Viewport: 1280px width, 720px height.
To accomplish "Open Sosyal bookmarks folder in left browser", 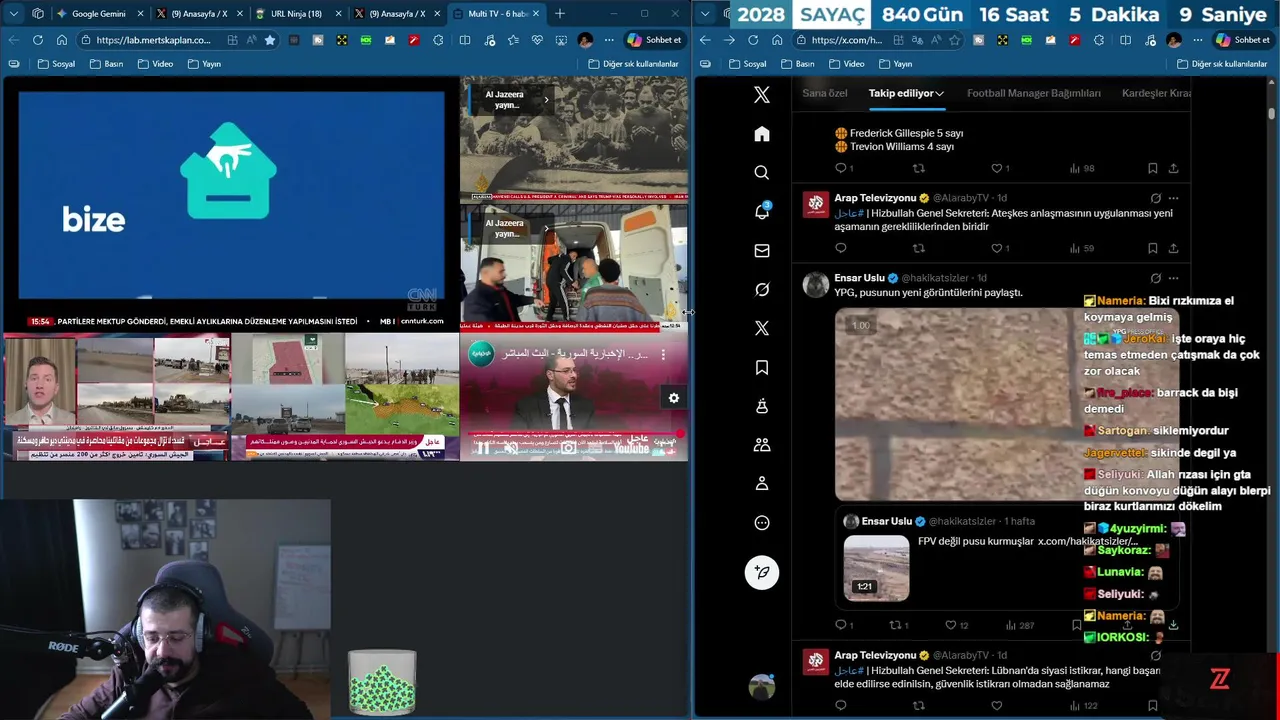I will point(55,64).
